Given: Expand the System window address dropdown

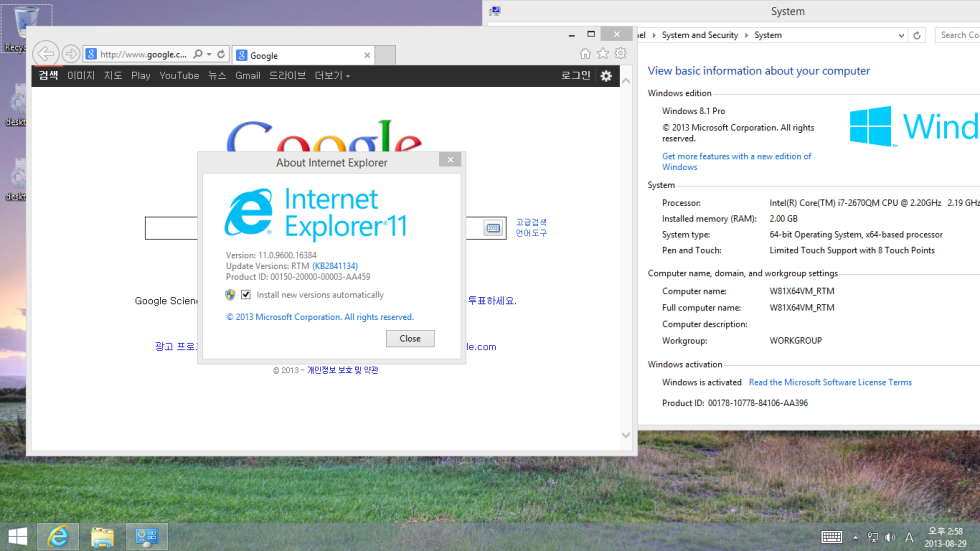Looking at the screenshot, I should 901,36.
